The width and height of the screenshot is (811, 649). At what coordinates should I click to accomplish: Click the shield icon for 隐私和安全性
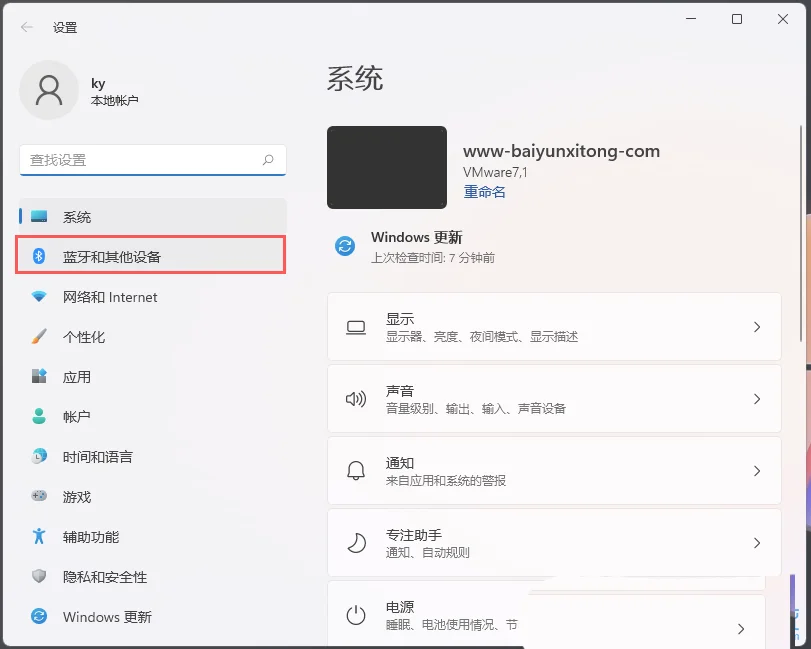[39, 576]
